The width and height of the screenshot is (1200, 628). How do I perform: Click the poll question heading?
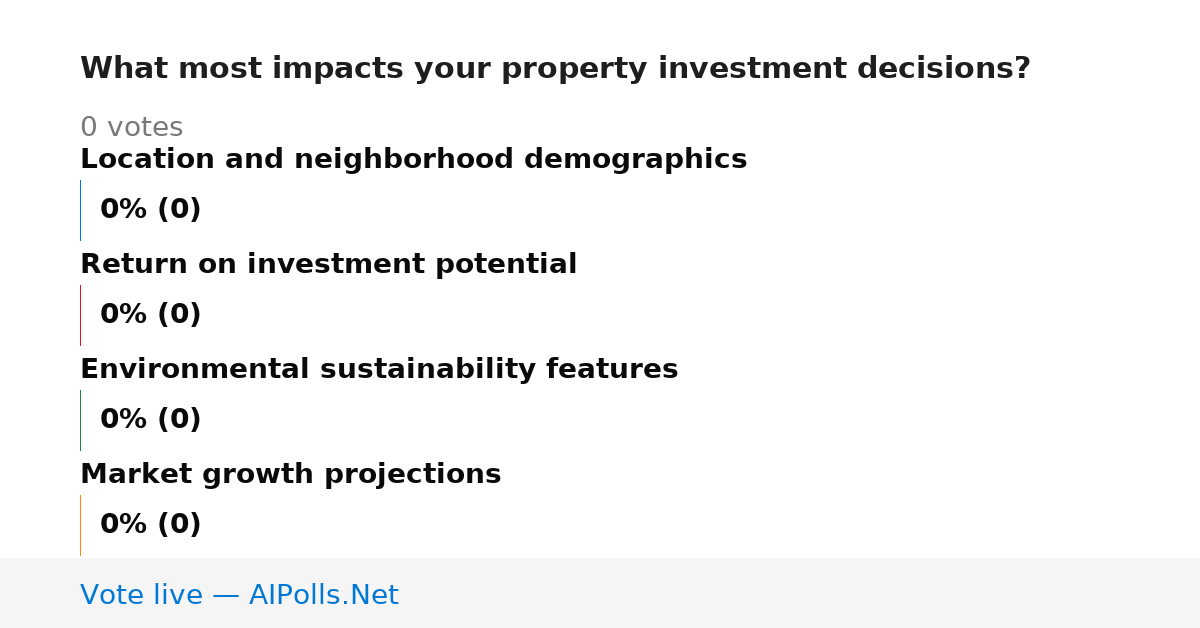pyautogui.click(x=555, y=69)
